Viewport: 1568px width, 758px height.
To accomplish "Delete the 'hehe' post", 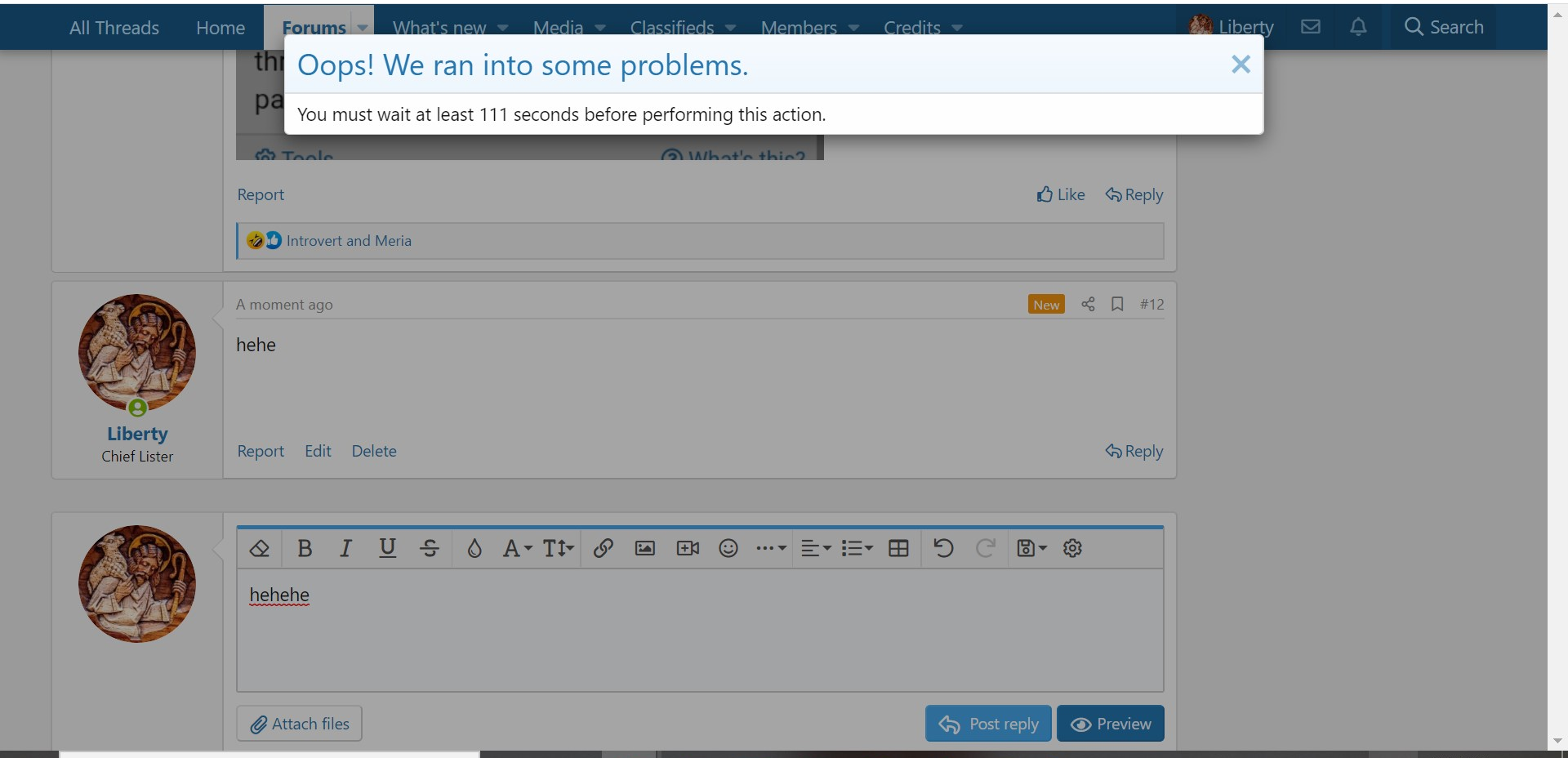I will point(374,451).
